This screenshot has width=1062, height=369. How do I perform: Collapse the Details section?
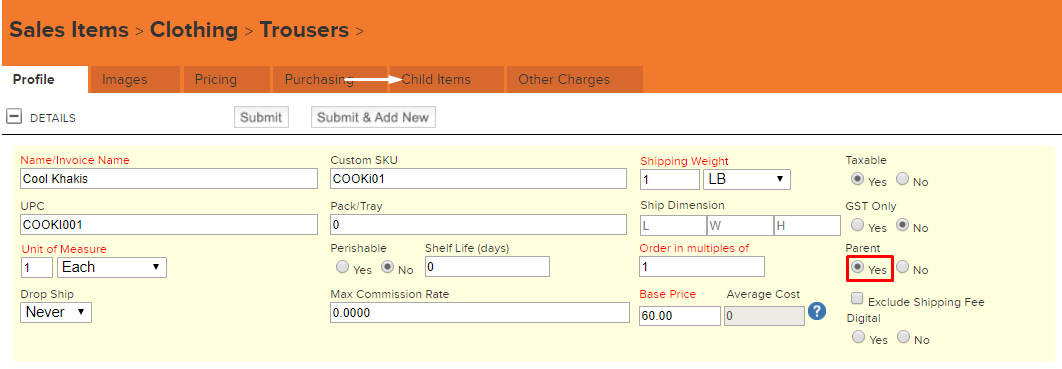14,116
